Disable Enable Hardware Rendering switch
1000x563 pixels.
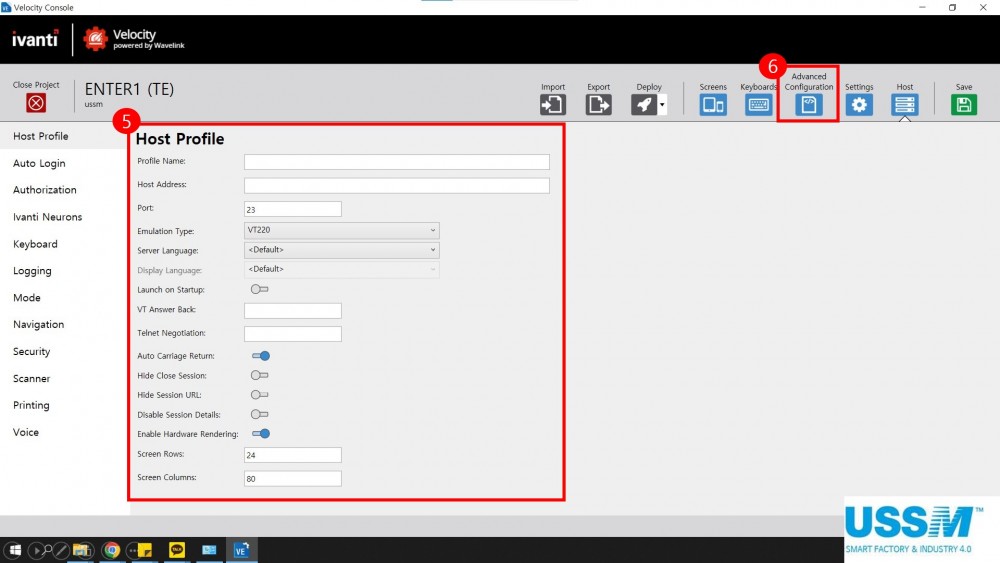point(261,434)
